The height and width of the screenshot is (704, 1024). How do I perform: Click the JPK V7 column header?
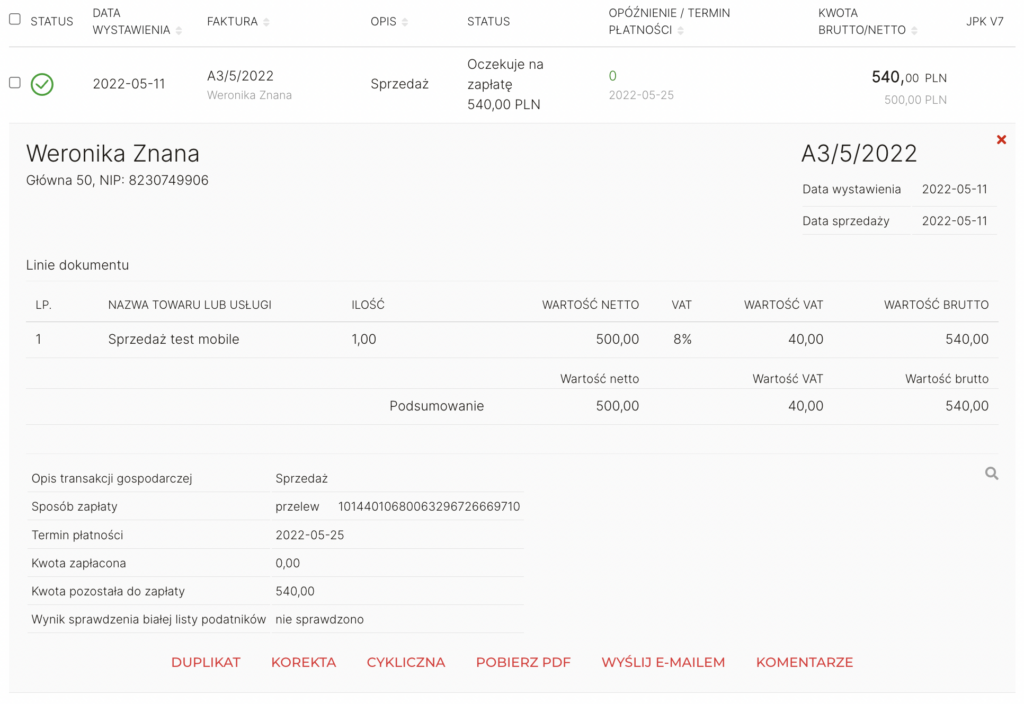984,21
